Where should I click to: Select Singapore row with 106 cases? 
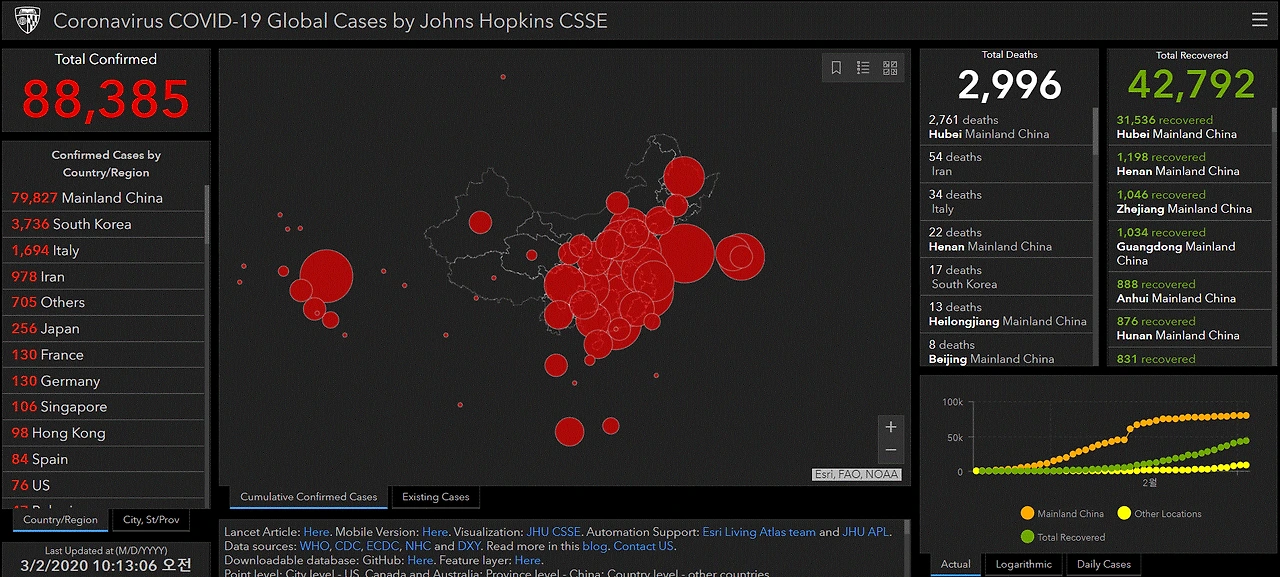[104, 407]
